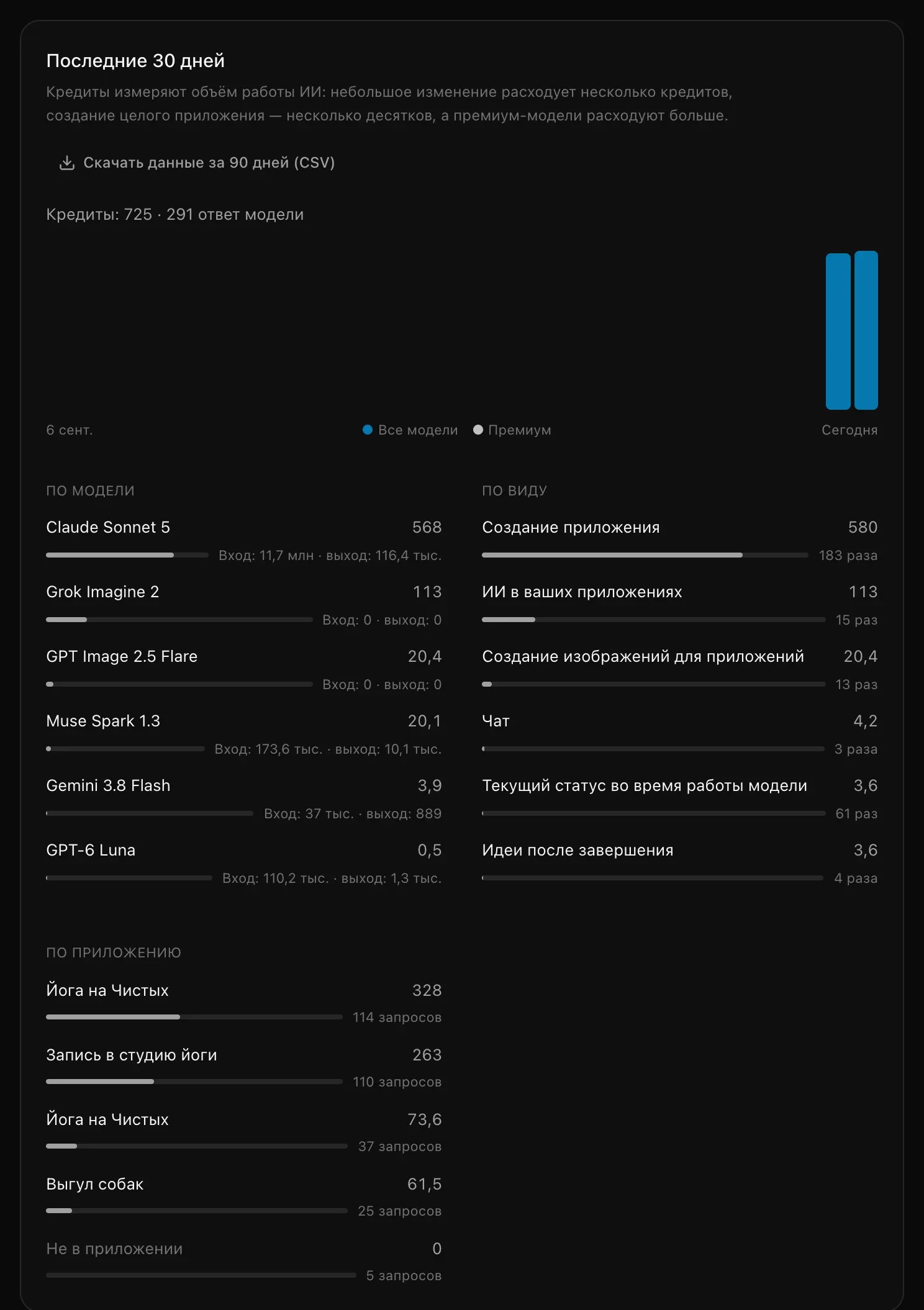Select the Claude Sonnet 5 model row
This screenshot has width=924, height=1310.
click(x=244, y=540)
